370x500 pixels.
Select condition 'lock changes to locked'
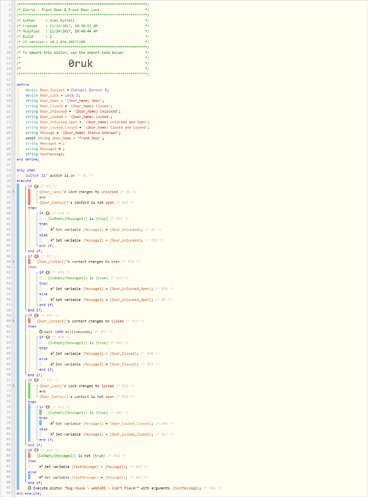(x=77, y=386)
